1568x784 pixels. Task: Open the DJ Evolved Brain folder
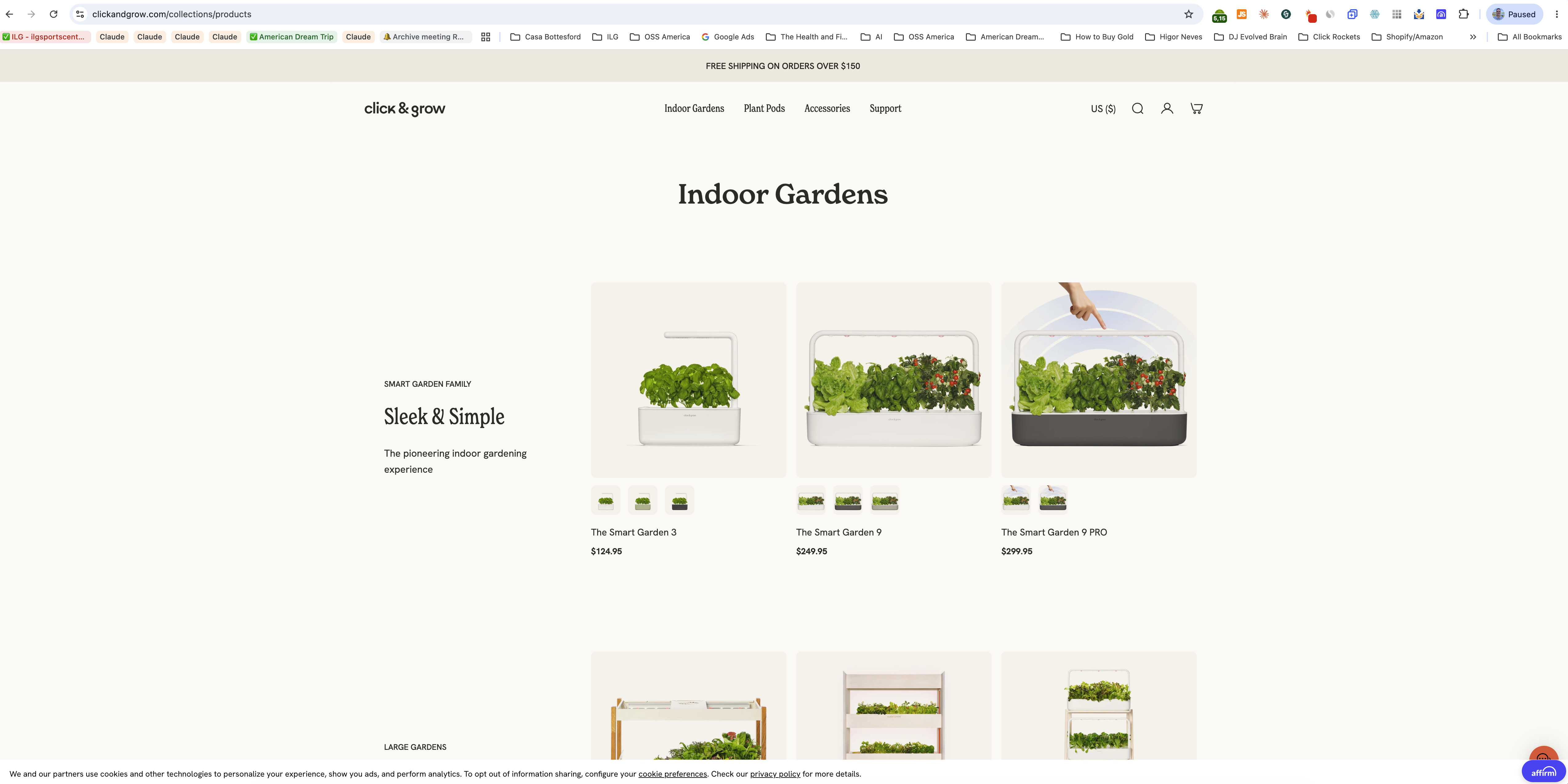click(1250, 37)
